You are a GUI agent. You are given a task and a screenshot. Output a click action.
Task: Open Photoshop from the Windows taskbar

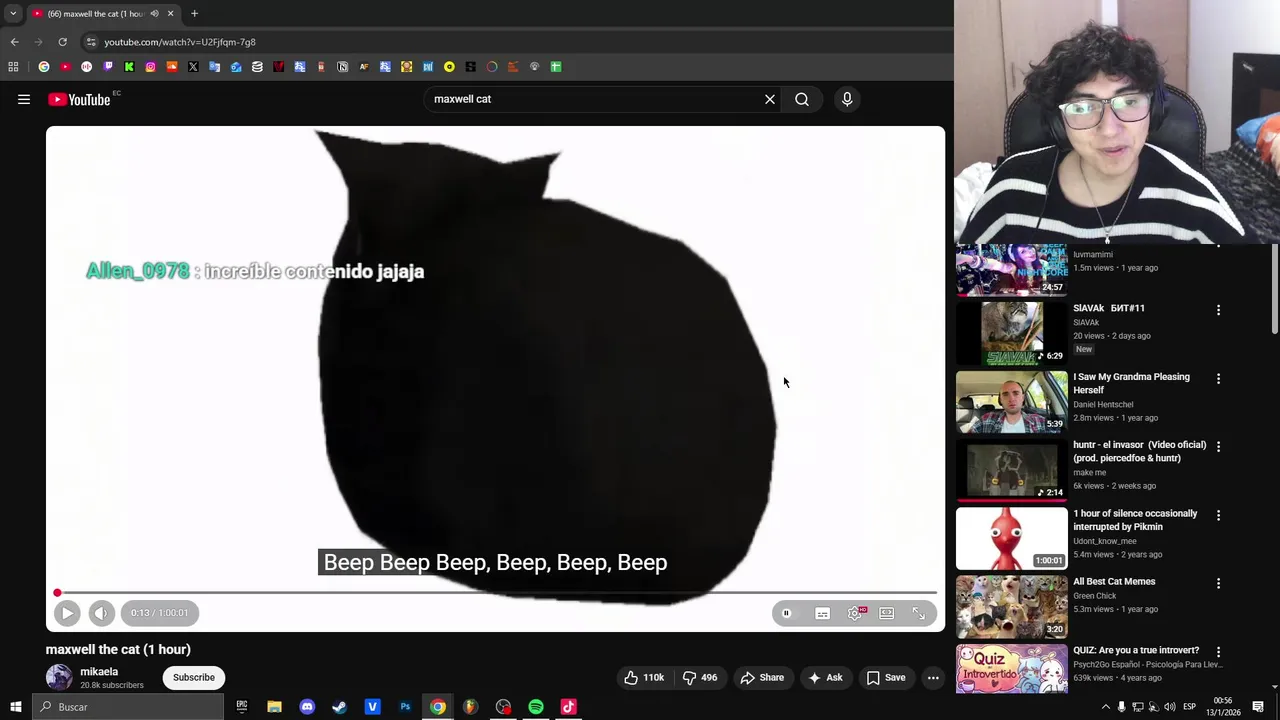405,707
